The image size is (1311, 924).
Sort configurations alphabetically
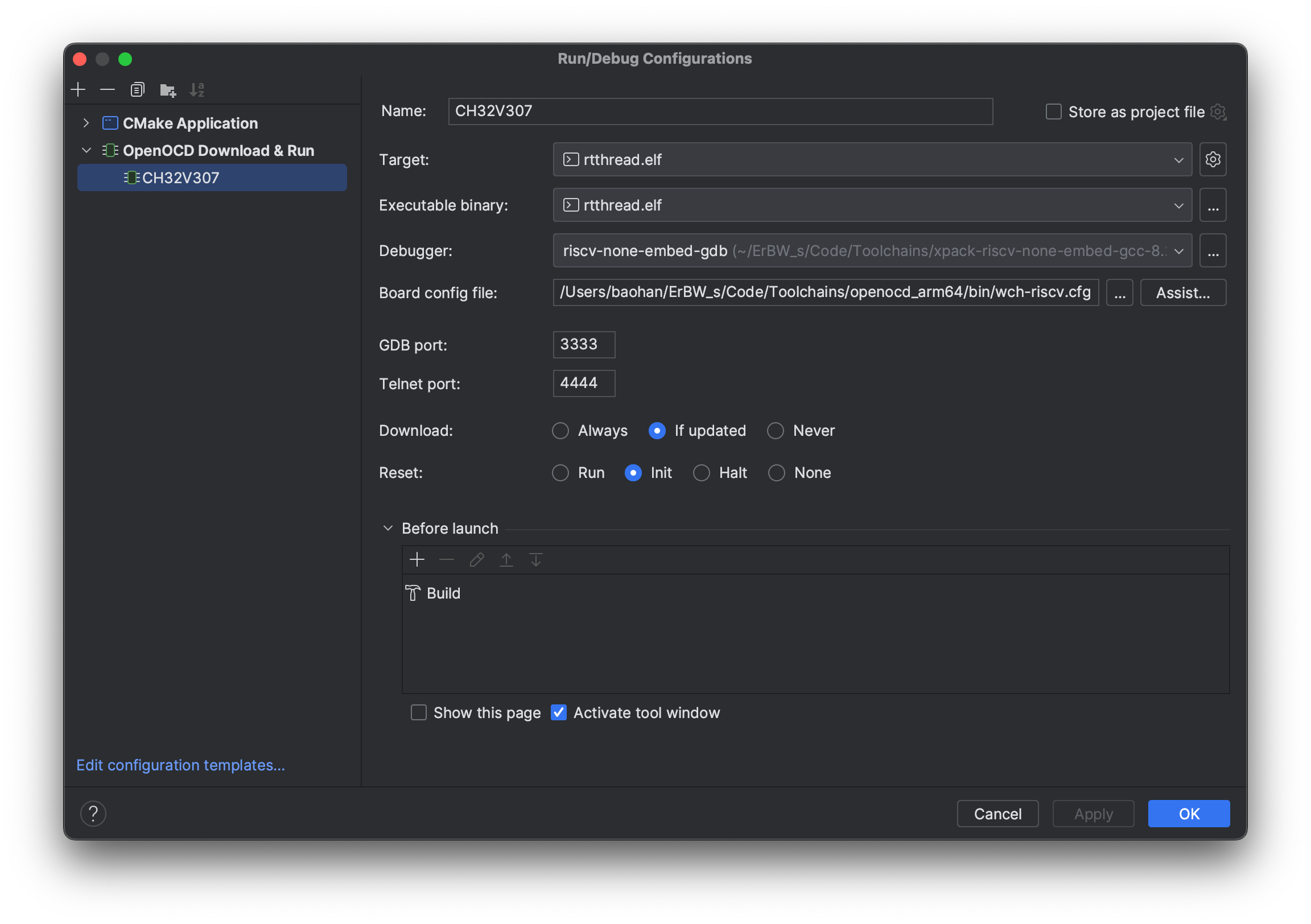(x=197, y=90)
